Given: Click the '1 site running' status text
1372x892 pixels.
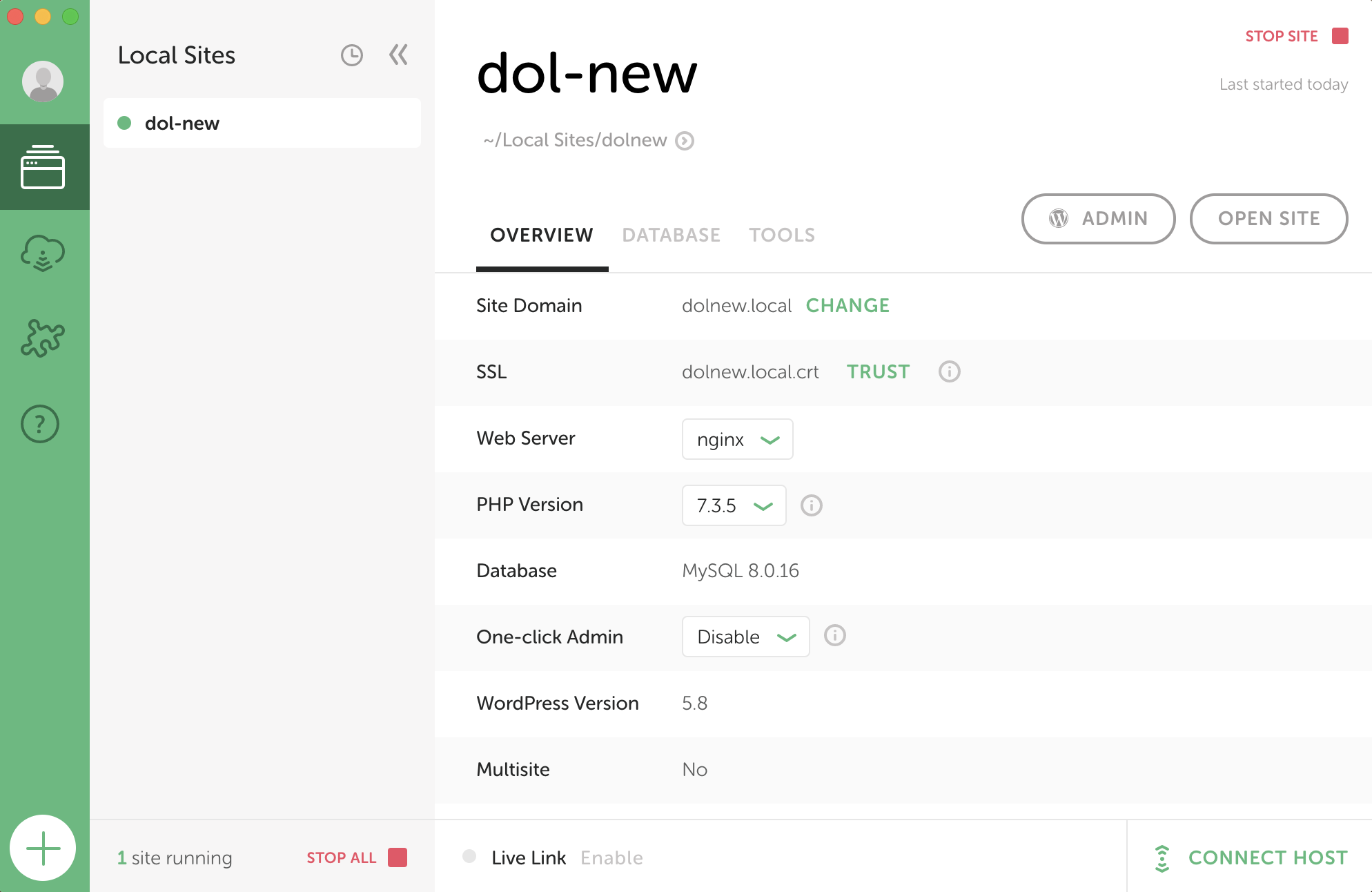Looking at the screenshot, I should click(175, 858).
